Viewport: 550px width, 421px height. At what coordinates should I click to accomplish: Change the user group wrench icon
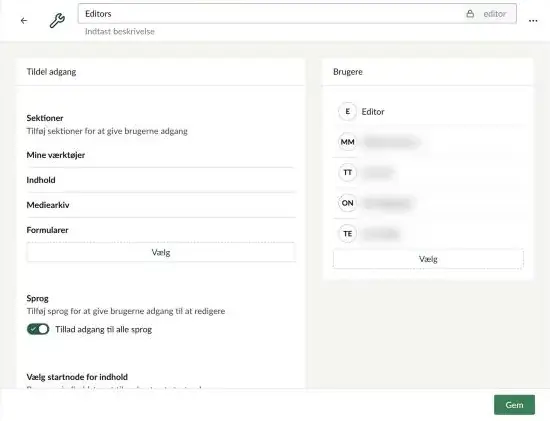57,21
